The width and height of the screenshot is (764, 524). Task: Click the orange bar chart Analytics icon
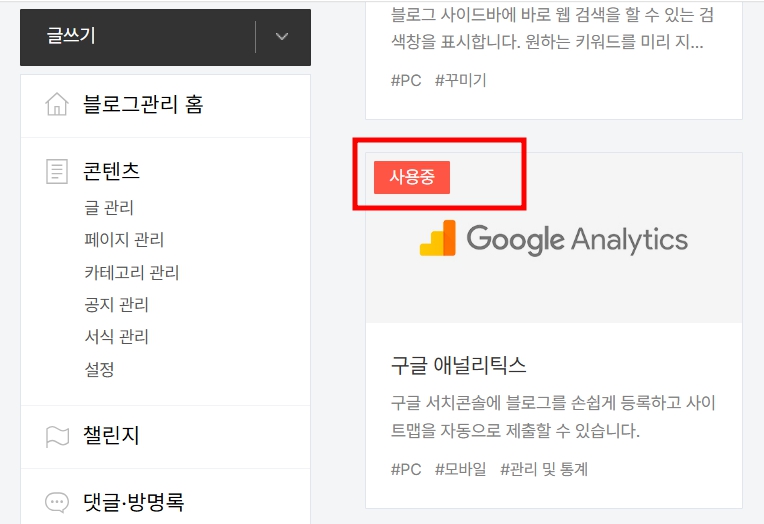(x=438, y=238)
